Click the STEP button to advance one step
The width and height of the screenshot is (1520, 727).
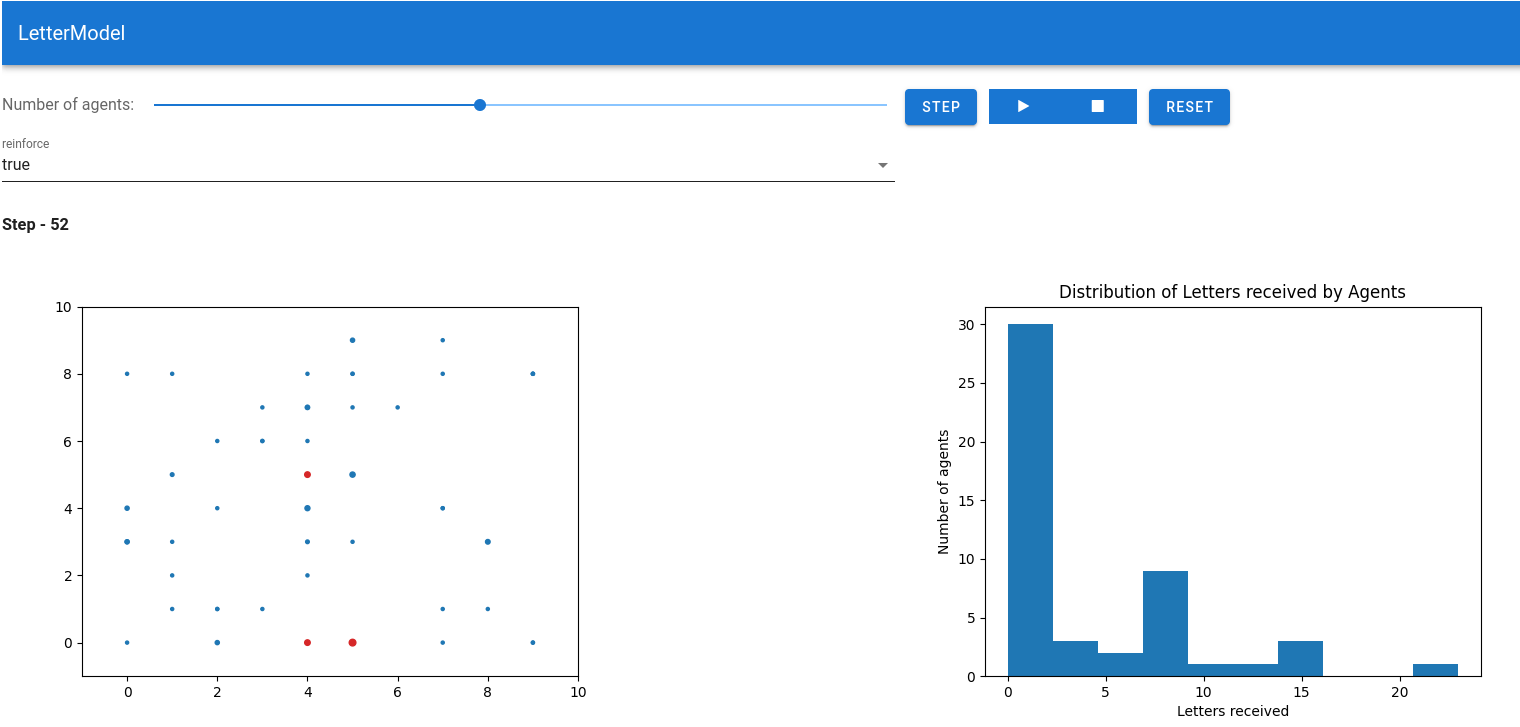[940, 106]
